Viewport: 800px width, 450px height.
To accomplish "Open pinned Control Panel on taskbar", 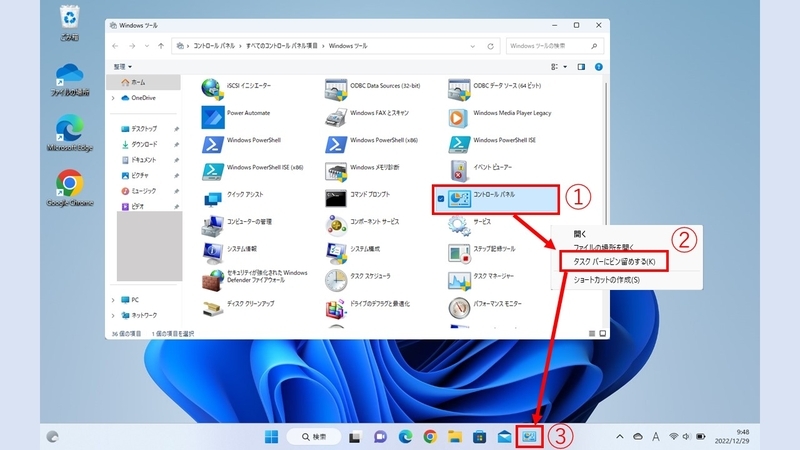I will 529,437.
